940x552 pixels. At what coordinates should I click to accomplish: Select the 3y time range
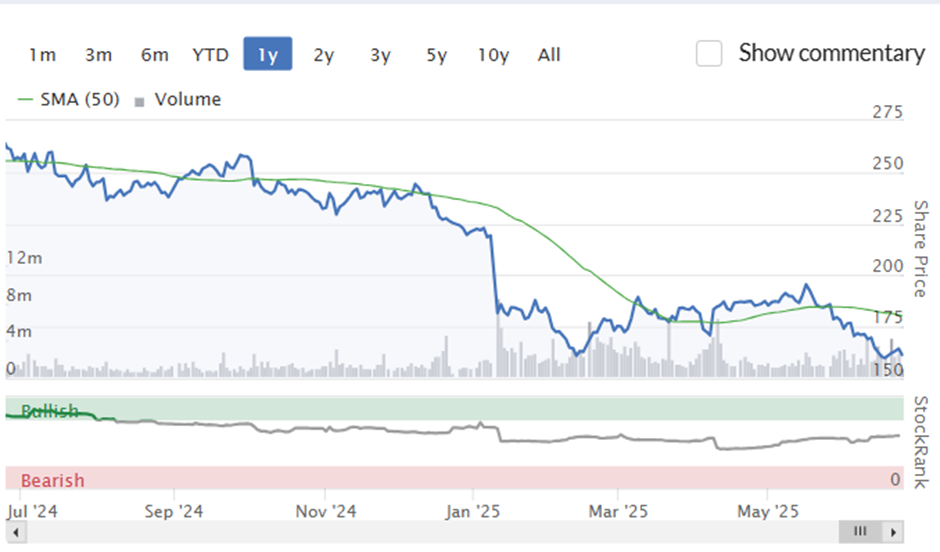point(381,55)
